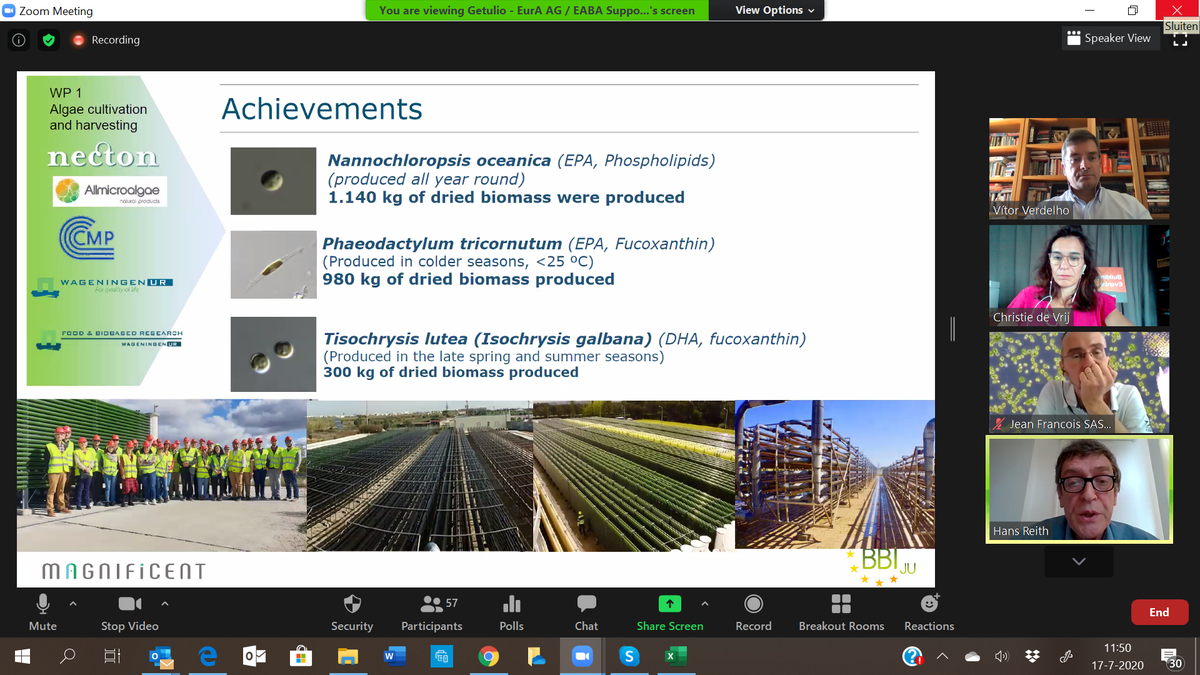Open OneDrive cloud tray icon
This screenshot has height=675, width=1200.
click(972, 656)
